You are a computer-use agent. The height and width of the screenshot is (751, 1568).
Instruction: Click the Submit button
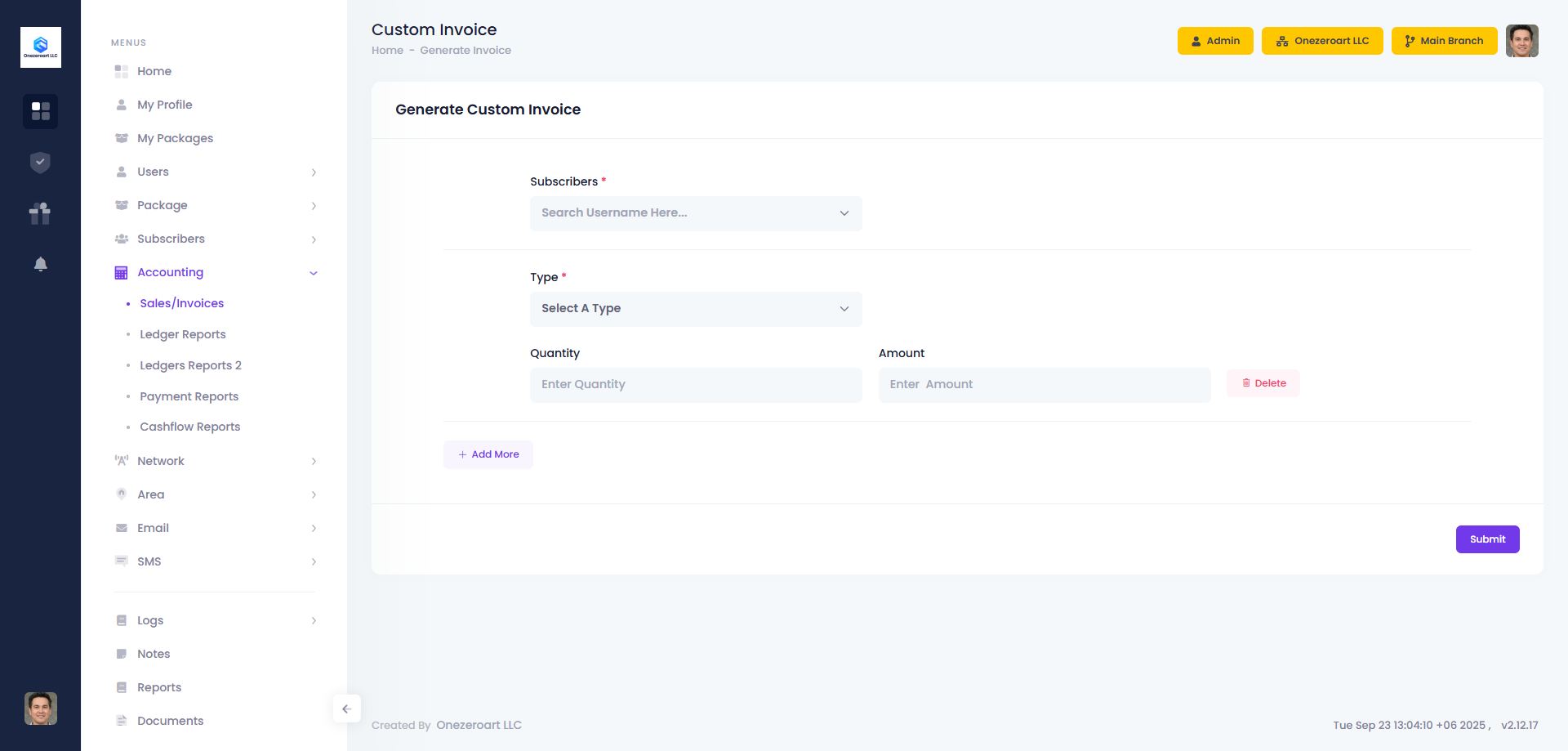[1487, 539]
